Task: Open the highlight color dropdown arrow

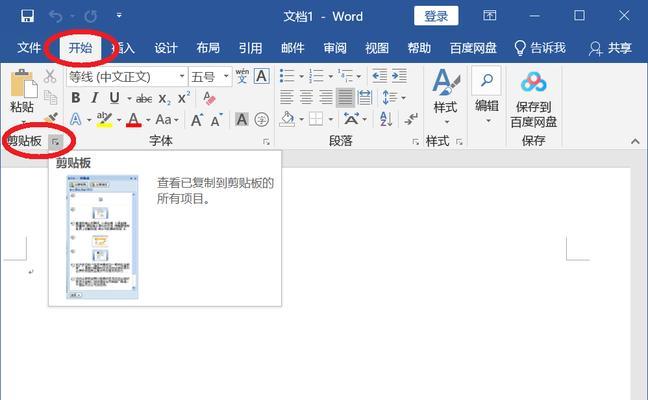Action: (119, 120)
